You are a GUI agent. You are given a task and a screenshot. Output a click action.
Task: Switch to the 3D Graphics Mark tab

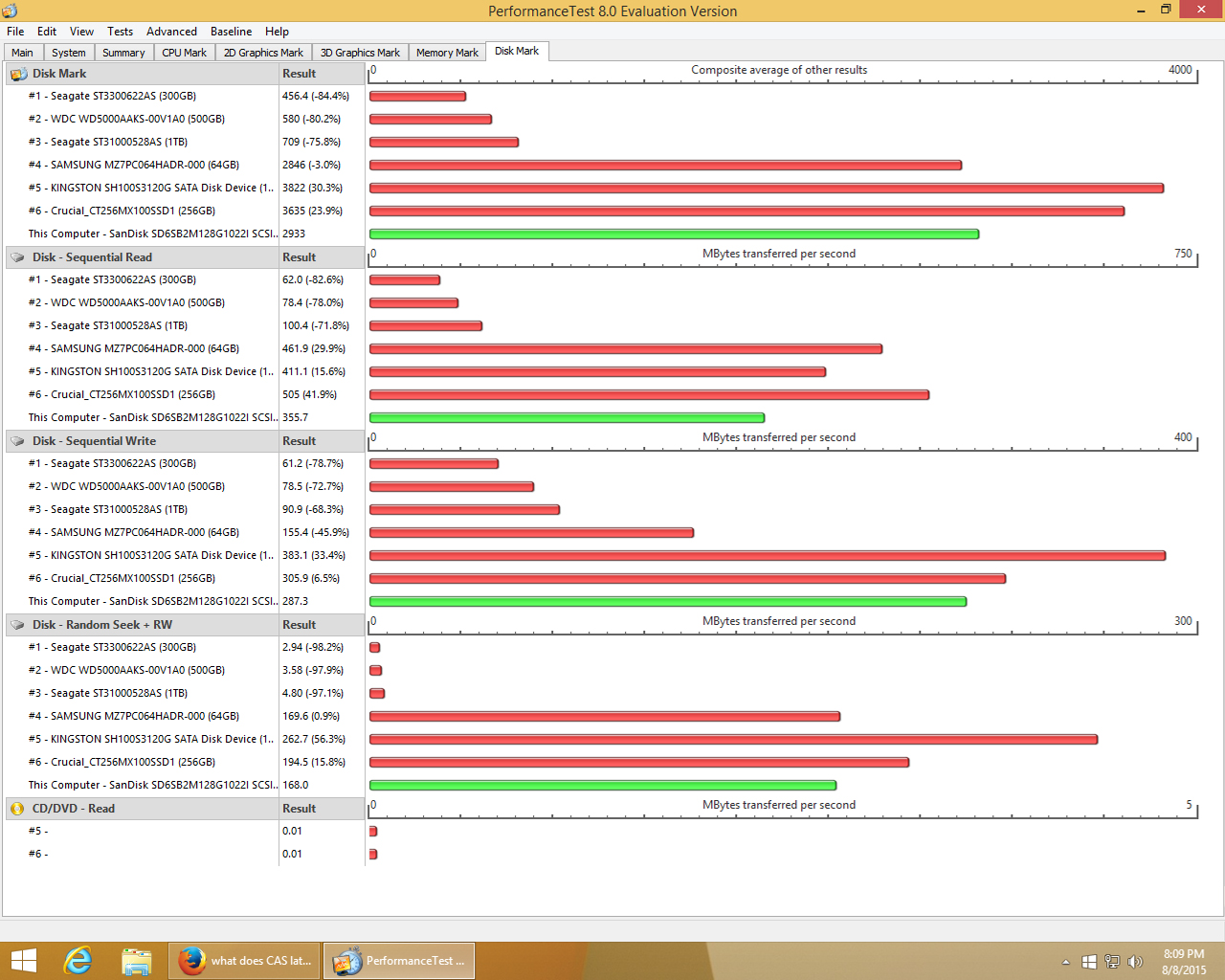[x=361, y=53]
